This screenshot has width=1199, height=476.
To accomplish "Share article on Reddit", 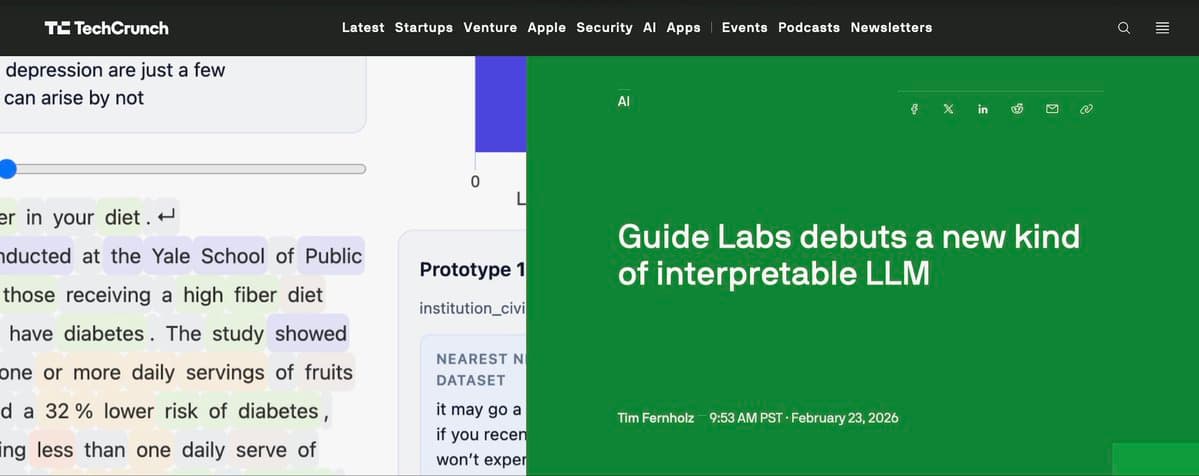I will pyautogui.click(x=1018, y=109).
